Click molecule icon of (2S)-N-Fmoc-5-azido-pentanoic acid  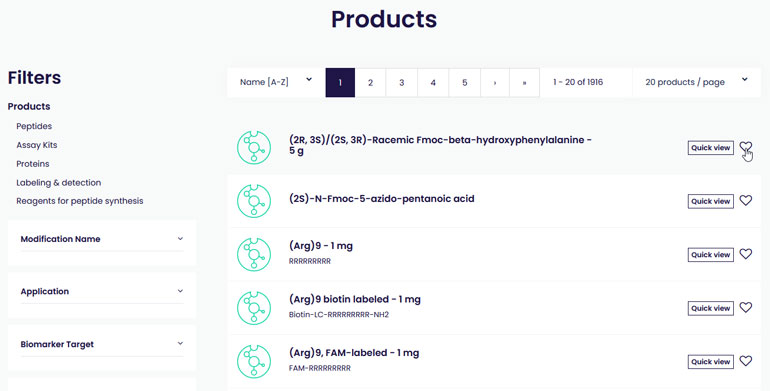pos(254,201)
